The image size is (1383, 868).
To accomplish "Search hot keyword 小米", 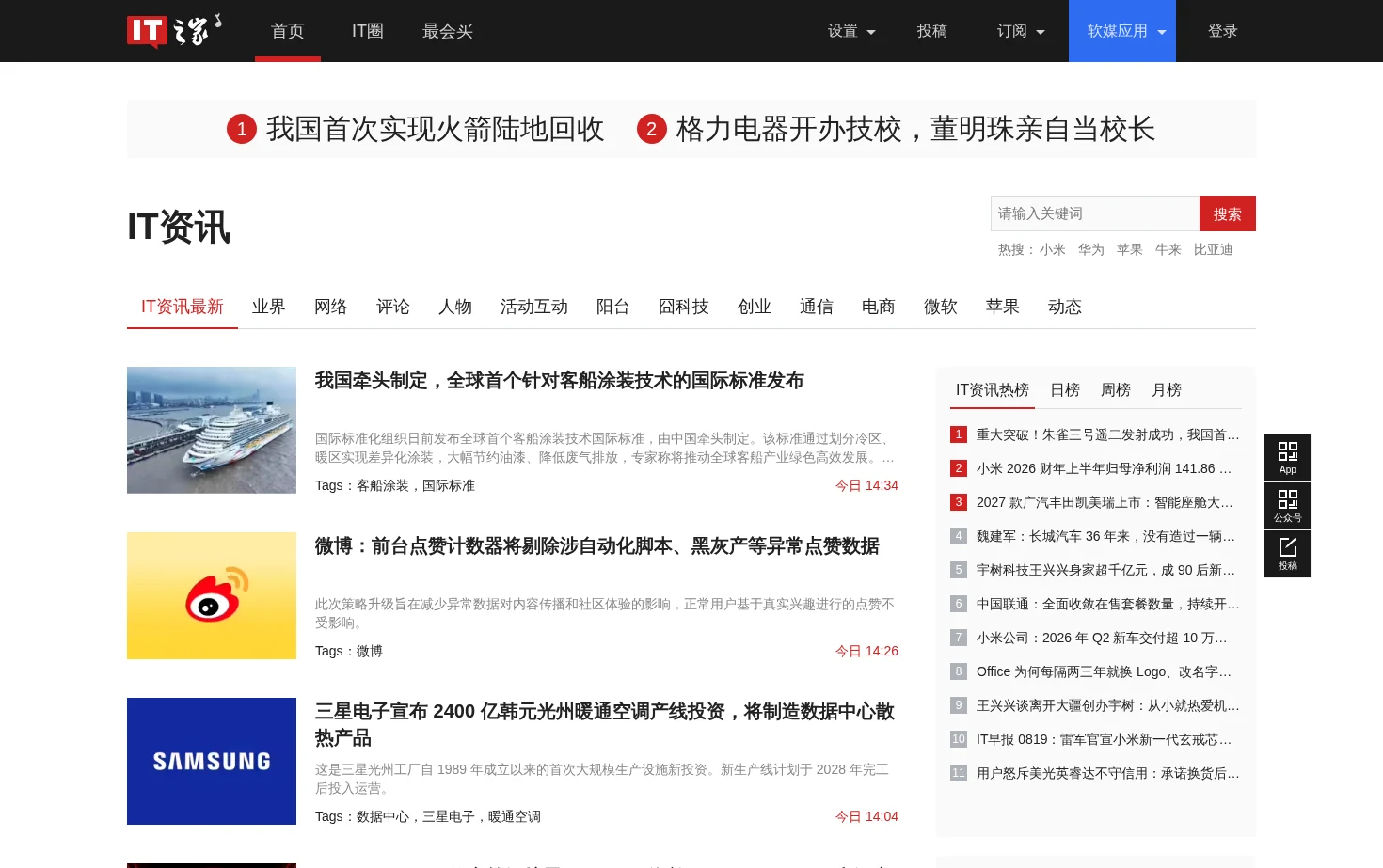I will 1053,249.
